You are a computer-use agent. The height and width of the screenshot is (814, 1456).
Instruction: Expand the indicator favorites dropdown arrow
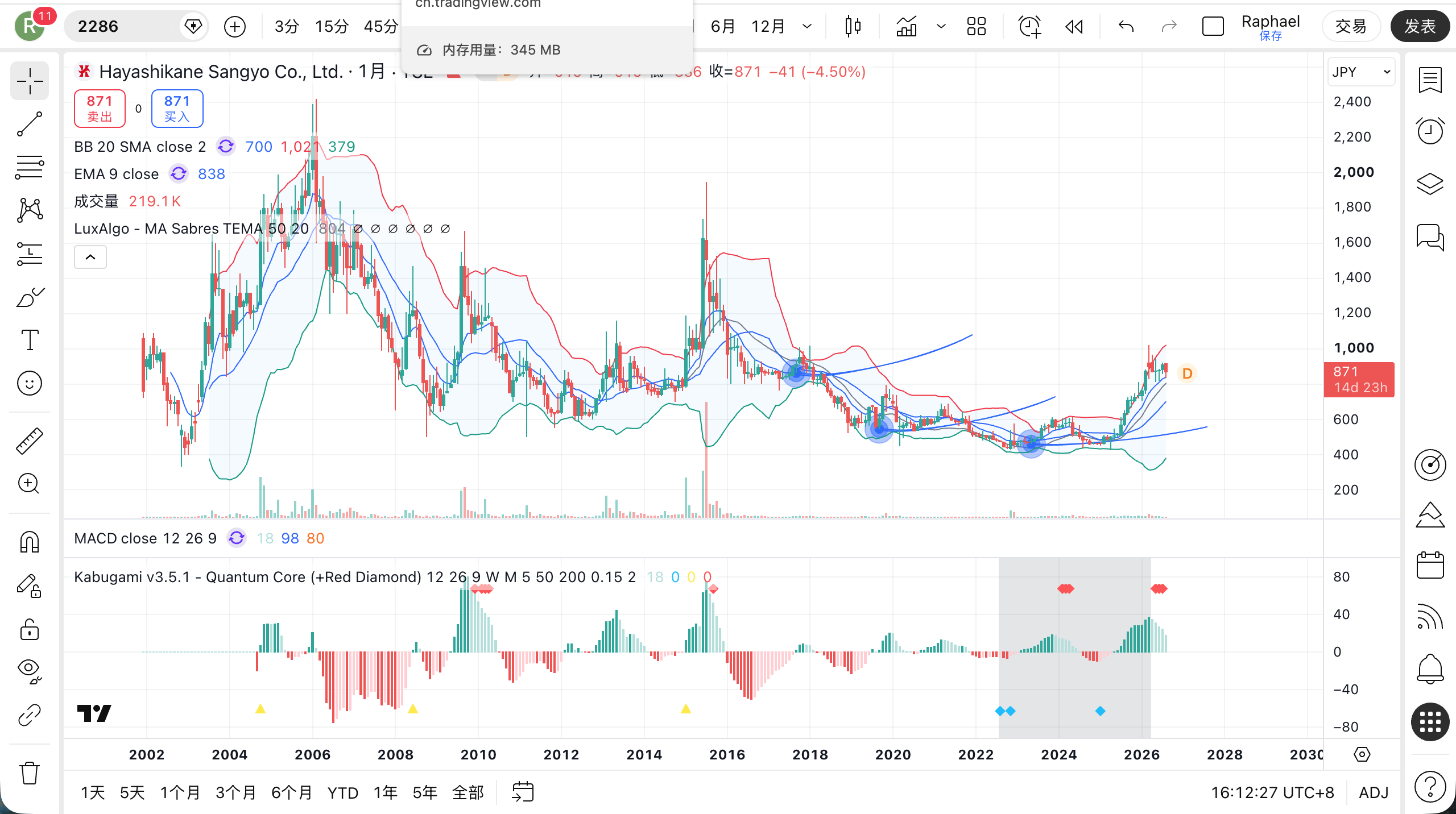[941, 26]
